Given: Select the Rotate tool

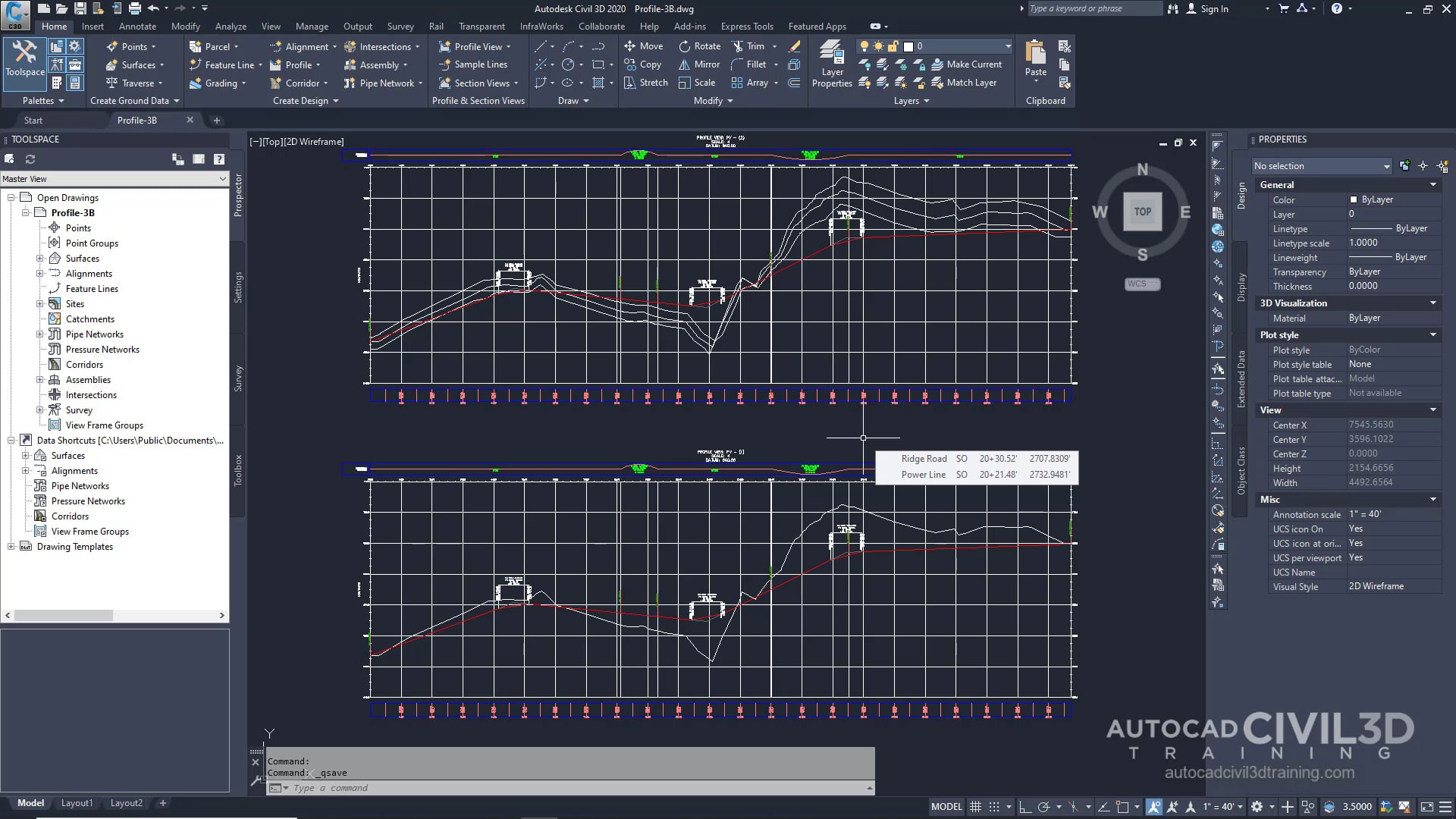Looking at the screenshot, I should point(698,45).
